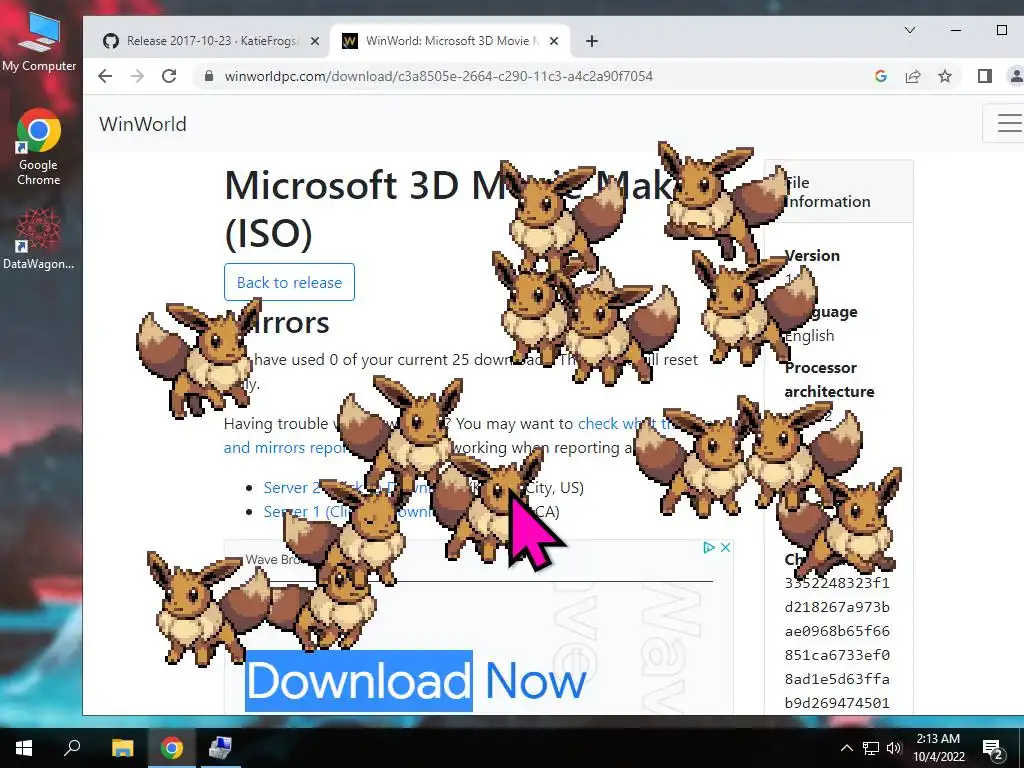Expand the WinWorld hamburger menu
This screenshot has height=768, width=1024.
click(1008, 123)
